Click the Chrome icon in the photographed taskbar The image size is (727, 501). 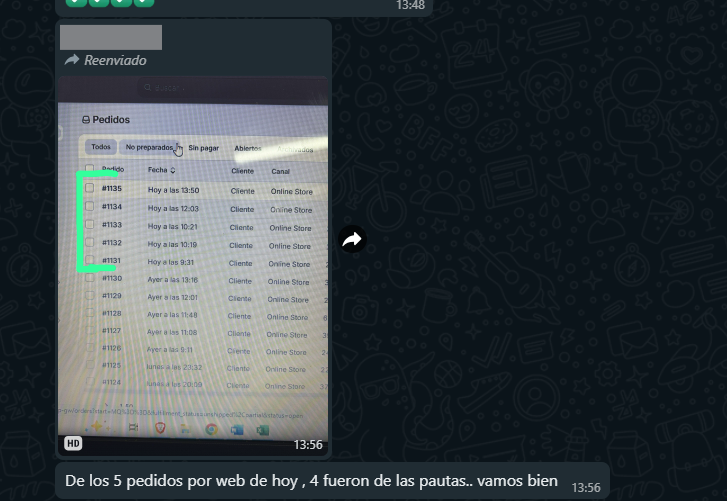point(211,429)
